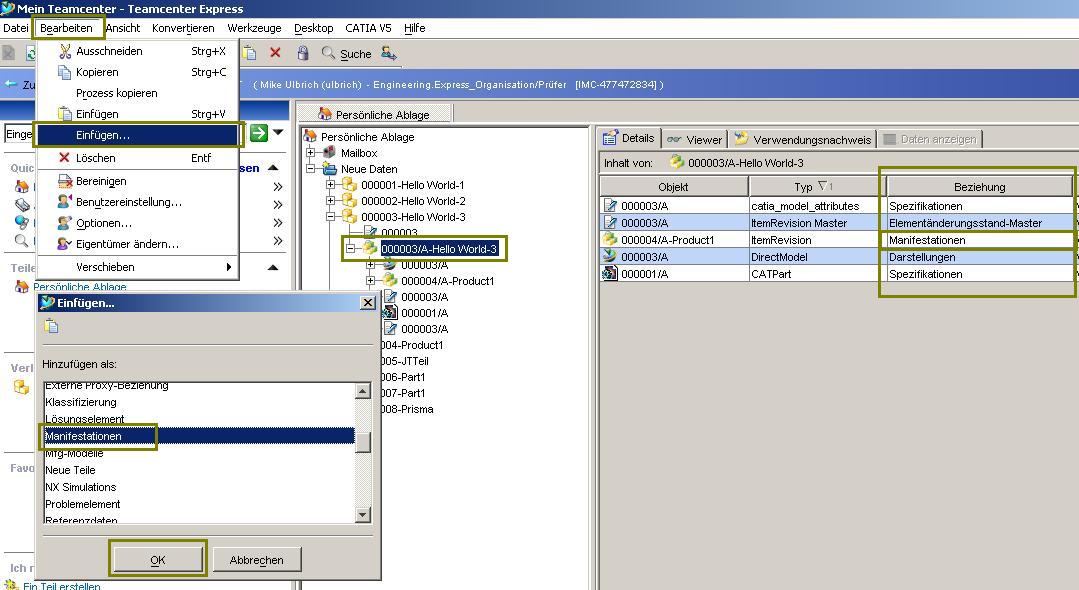
Task: Click the down arrow of the dialog list scrollbar
Action: click(x=363, y=514)
